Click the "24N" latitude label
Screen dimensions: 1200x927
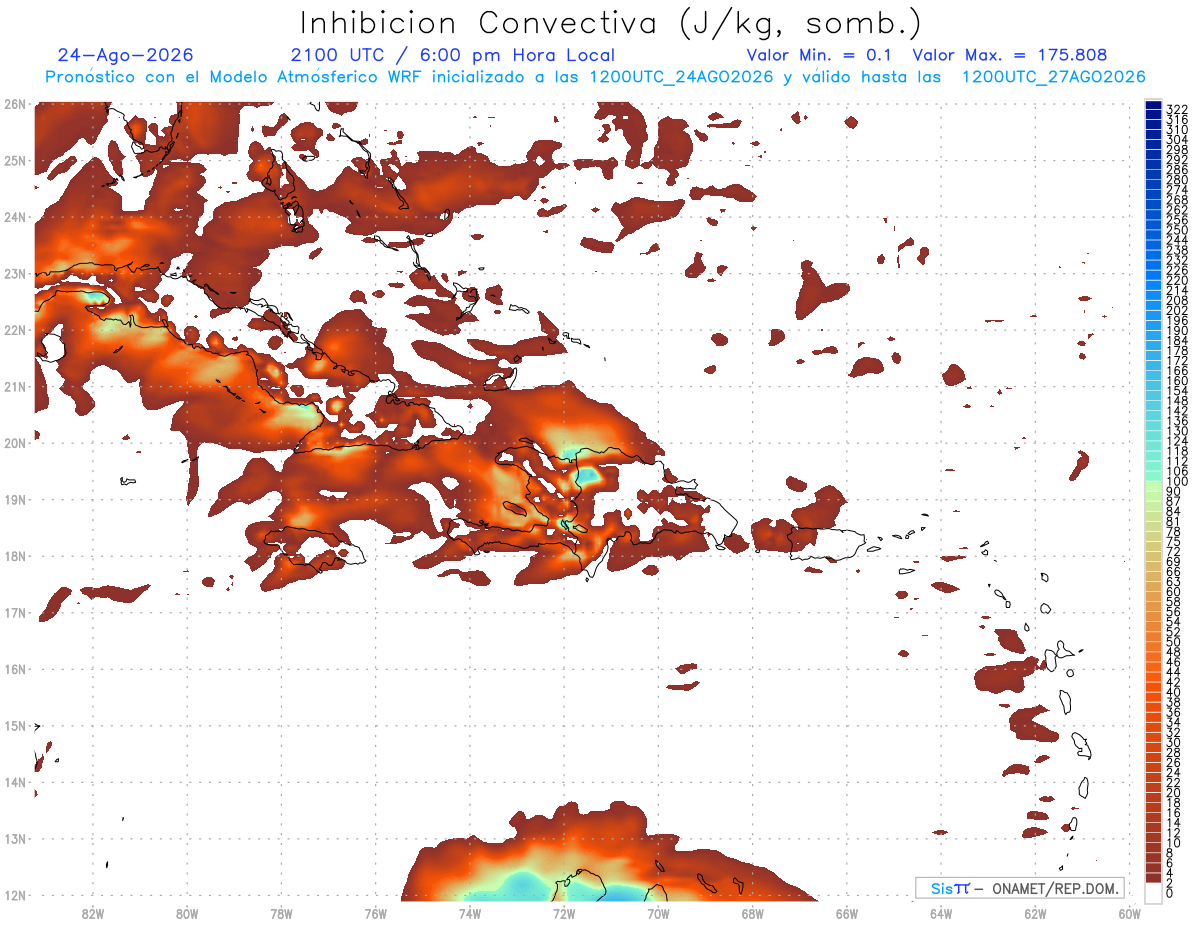(x=14, y=217)
